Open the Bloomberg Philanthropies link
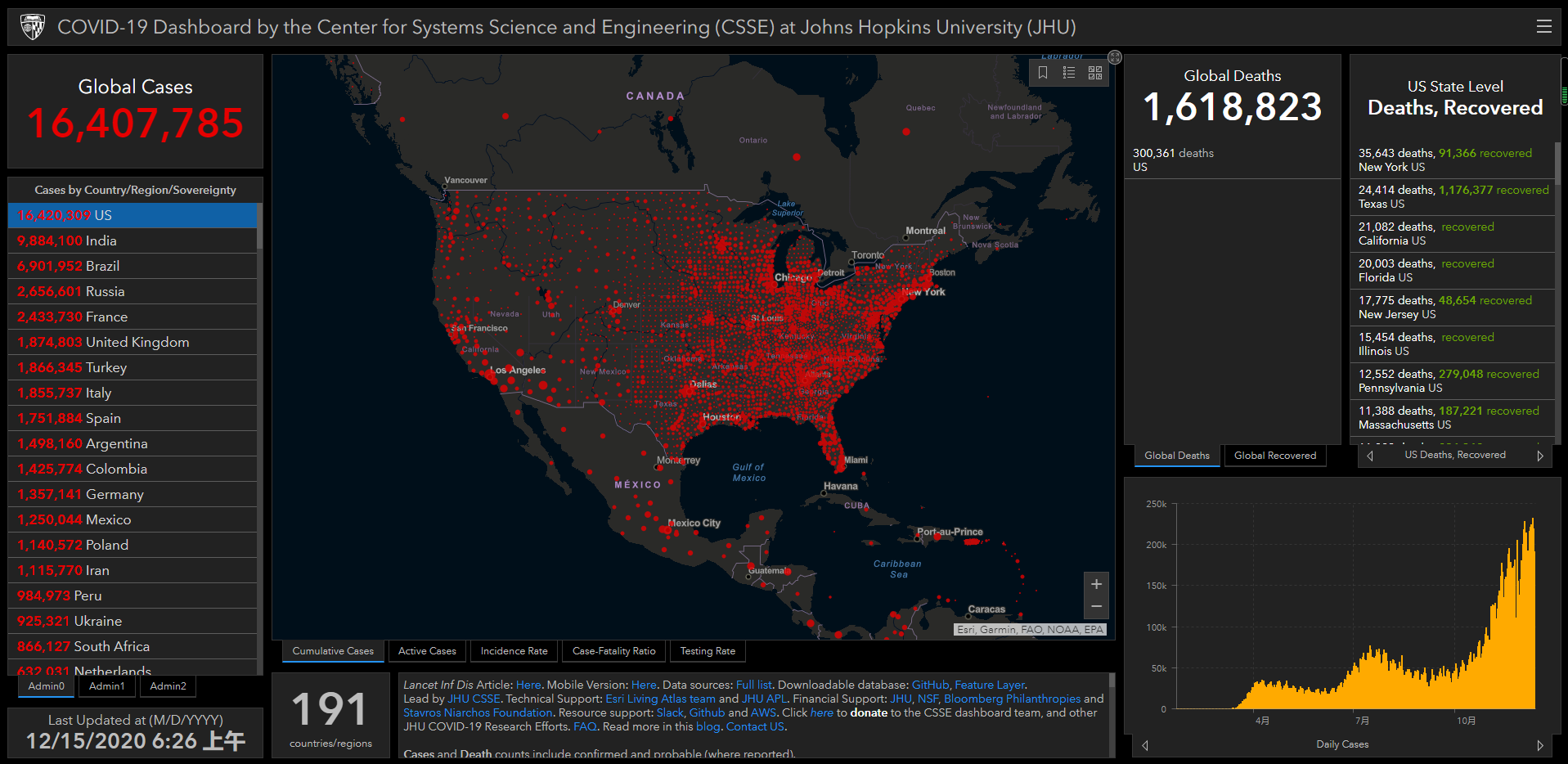 click(x=1012, y=699)
